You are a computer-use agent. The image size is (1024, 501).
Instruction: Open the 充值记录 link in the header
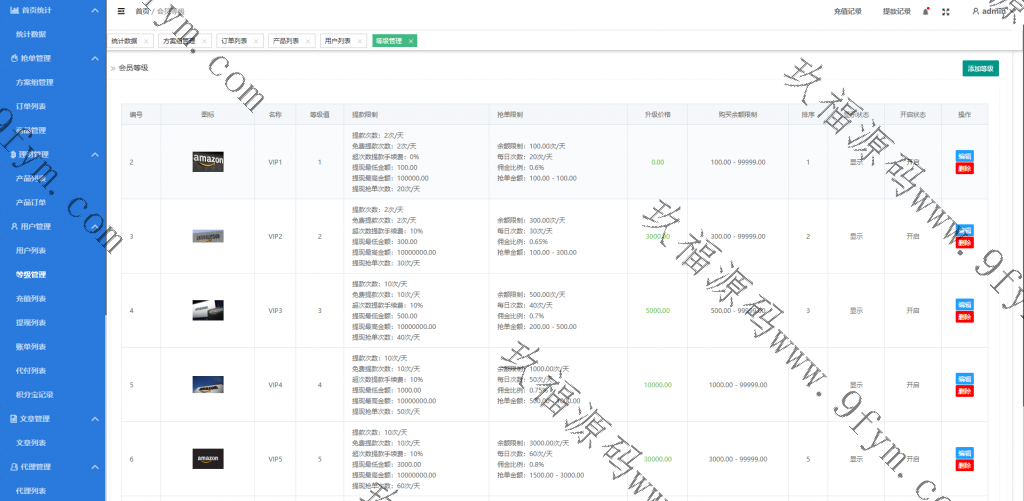coord(847,11)
